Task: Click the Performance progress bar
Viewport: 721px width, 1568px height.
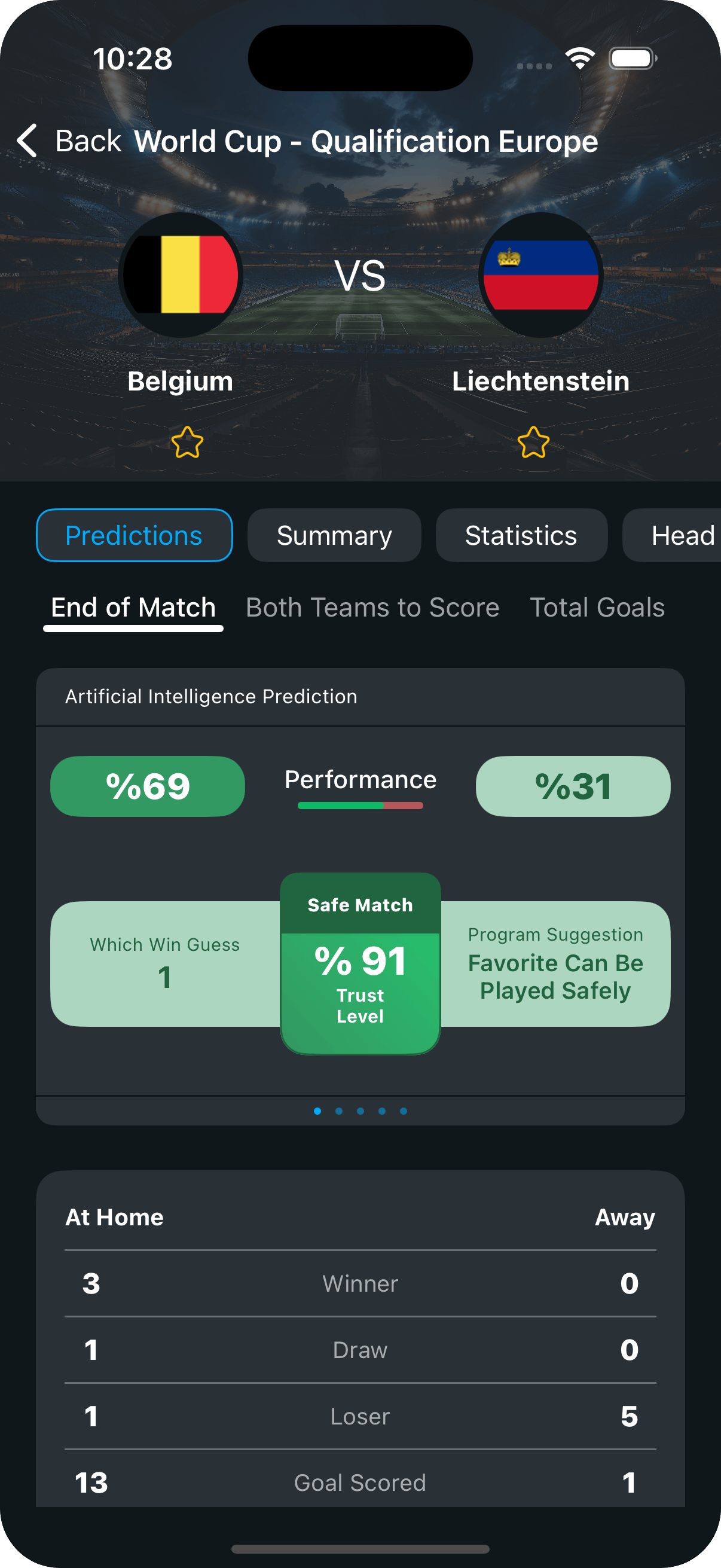Action: pos(360,806)
